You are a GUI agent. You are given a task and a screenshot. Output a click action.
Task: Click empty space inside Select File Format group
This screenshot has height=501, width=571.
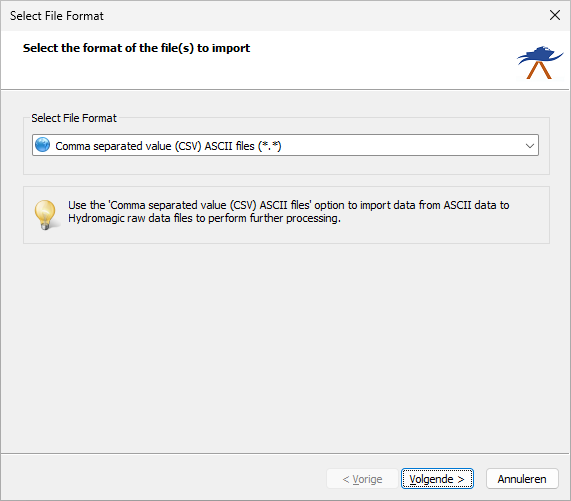pyautogui.click(x=285, y=165)
